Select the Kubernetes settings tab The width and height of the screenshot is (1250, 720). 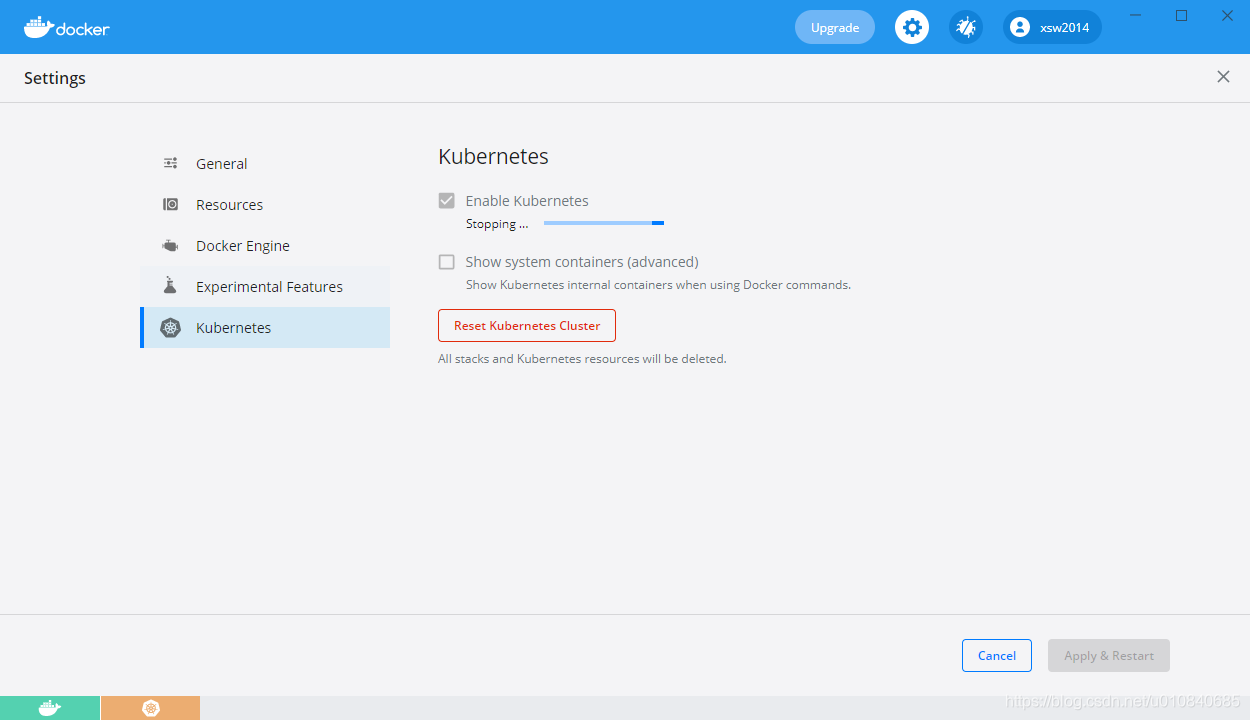[x=265, y=327]
